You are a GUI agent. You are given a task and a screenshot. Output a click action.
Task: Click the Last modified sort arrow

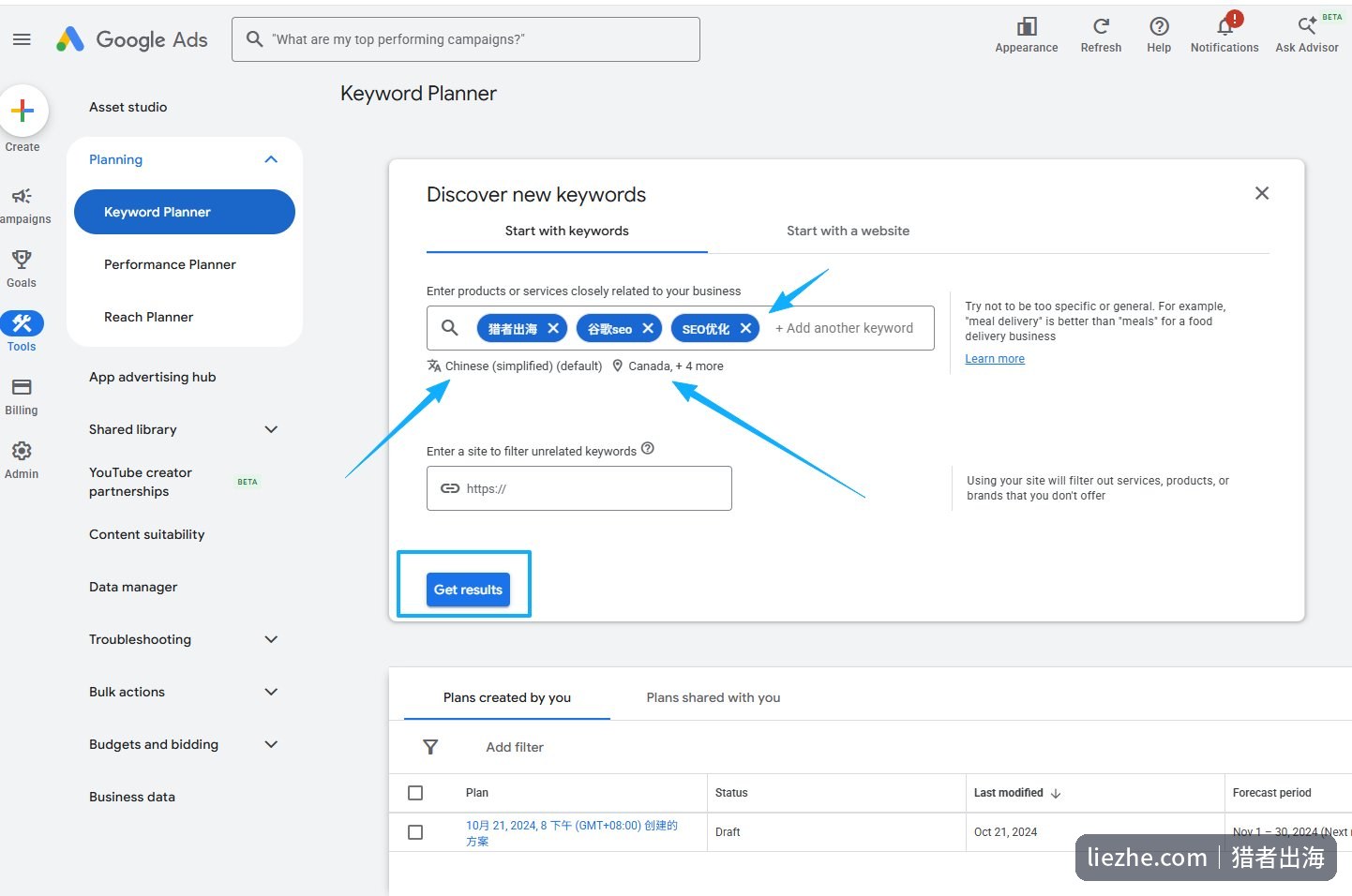click(1056, 793)
